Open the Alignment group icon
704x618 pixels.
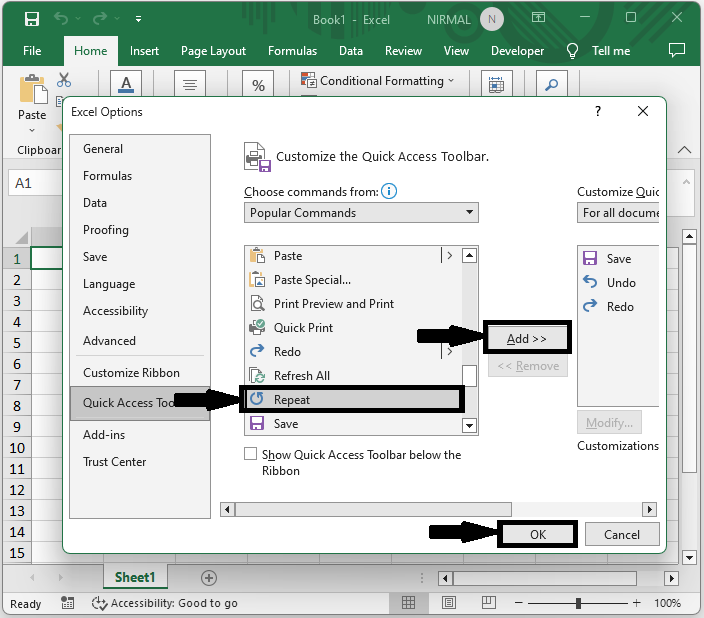tap(190, 84)
